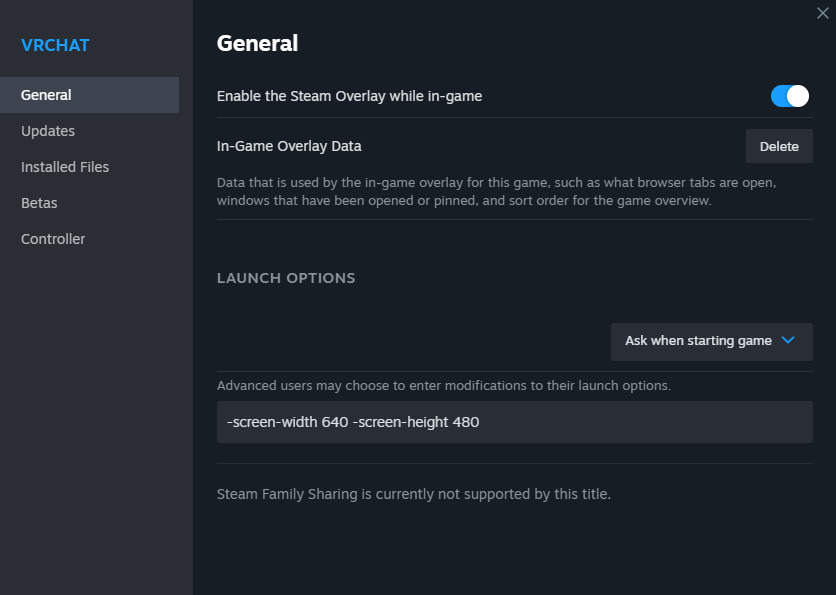
Task: Expand the 'Ask when starting game' dropdown
Action: click(712, 342)
